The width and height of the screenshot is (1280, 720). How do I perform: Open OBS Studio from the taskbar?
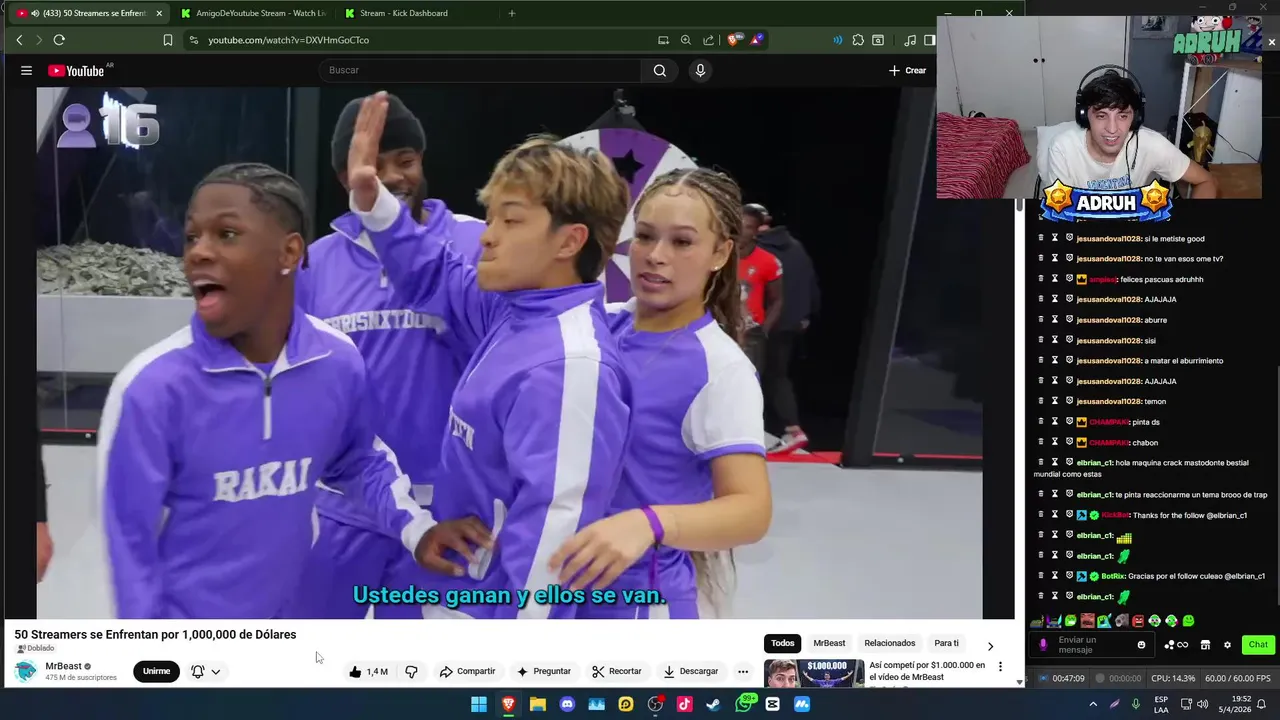655,704
